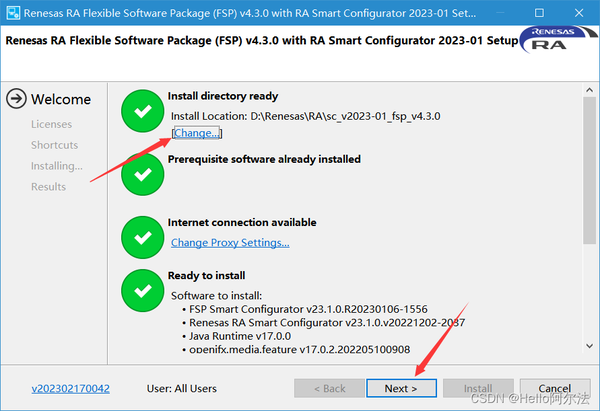Image resolution: width=600 pixels, height=411 pixels.
Task: Go to the Licenses step
Action: 51,125
